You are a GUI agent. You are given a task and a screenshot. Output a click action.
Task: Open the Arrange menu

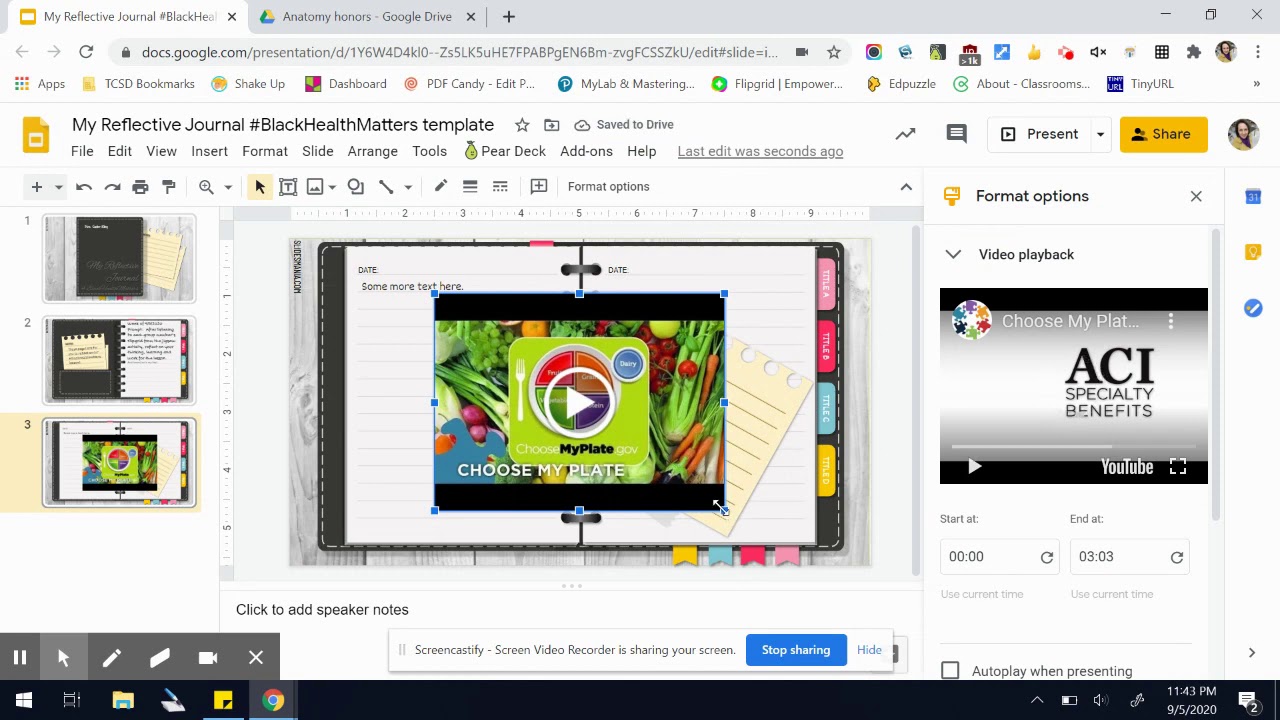373,151
